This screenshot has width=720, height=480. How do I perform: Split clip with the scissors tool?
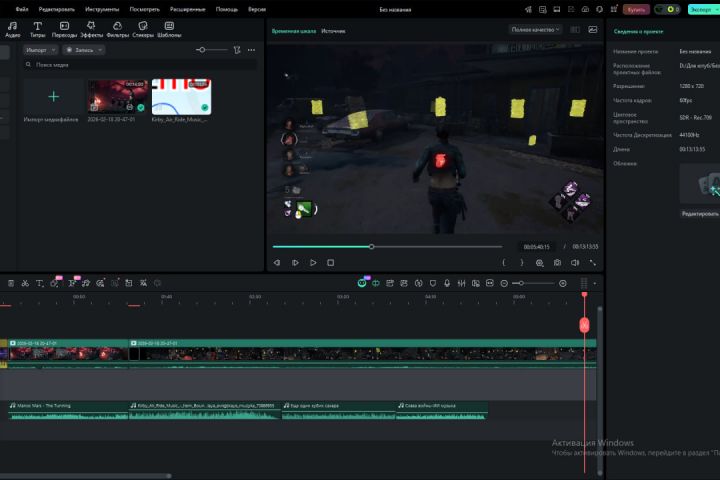tap(25, 283)
